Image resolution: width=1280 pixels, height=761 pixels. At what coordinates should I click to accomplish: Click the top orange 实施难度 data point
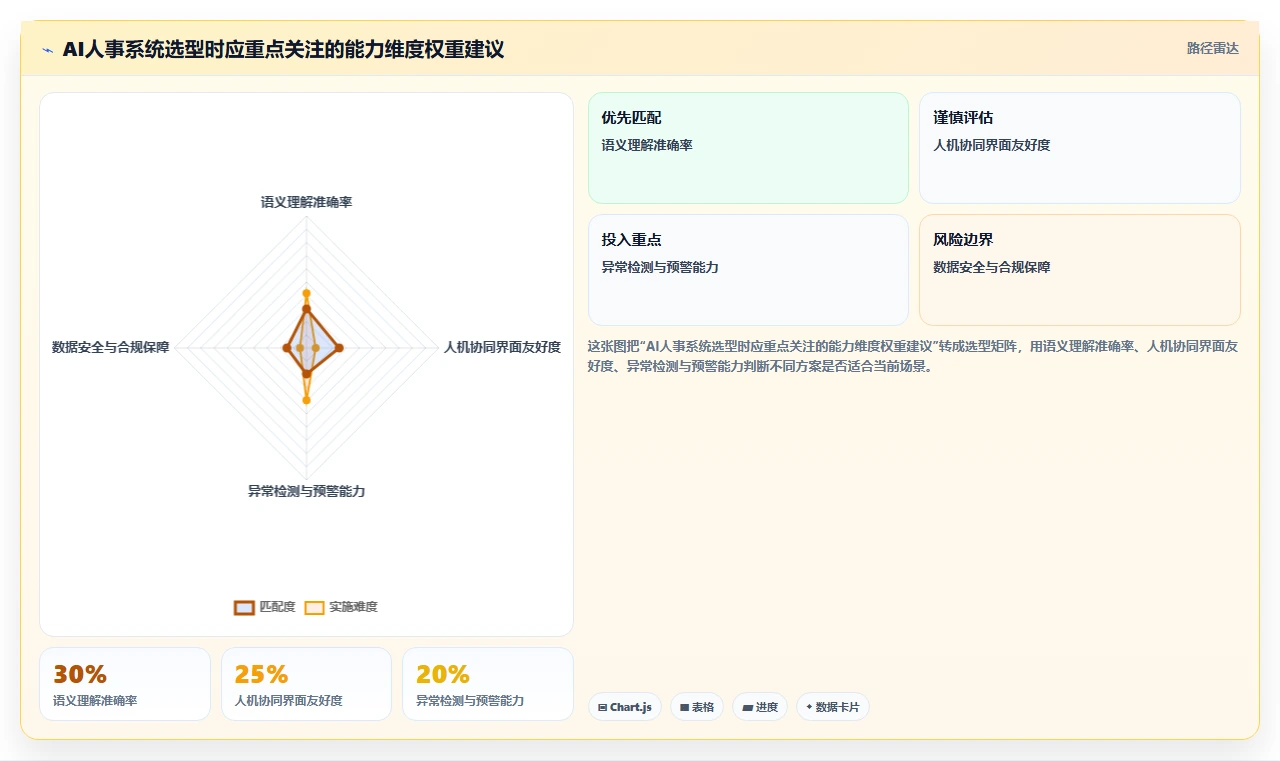(x=306, y=293)
